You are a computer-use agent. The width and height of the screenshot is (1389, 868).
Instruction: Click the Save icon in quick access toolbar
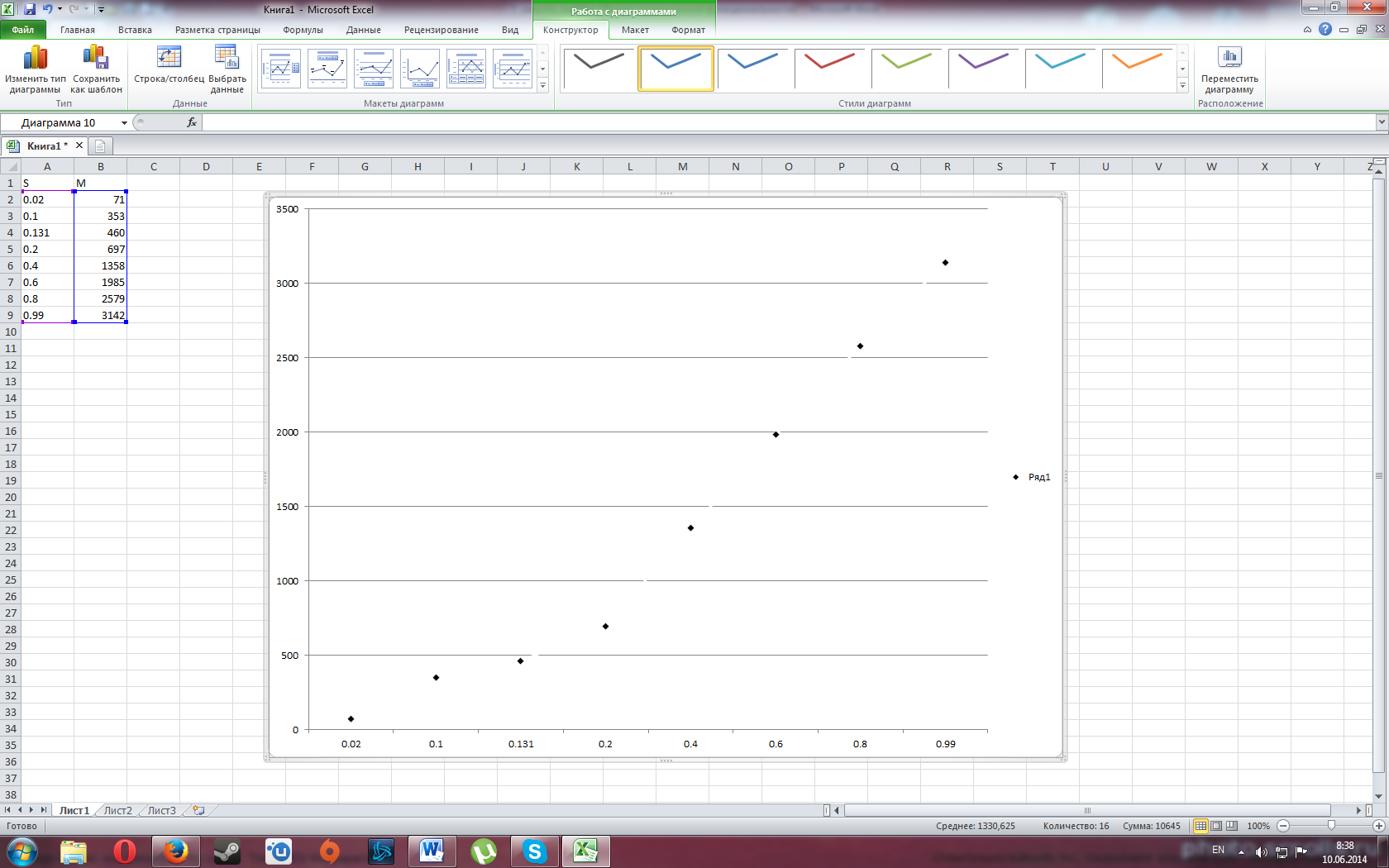(x=30, y=9)
